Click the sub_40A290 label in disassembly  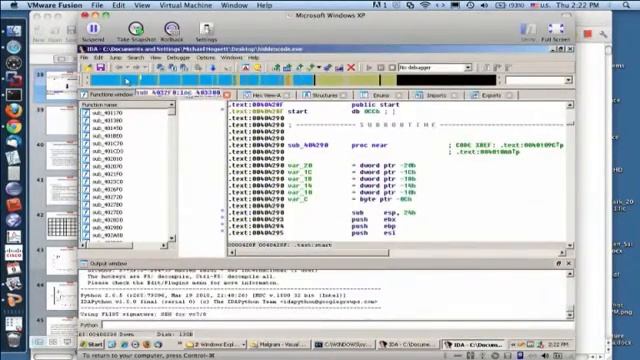[x=308, y=145]
